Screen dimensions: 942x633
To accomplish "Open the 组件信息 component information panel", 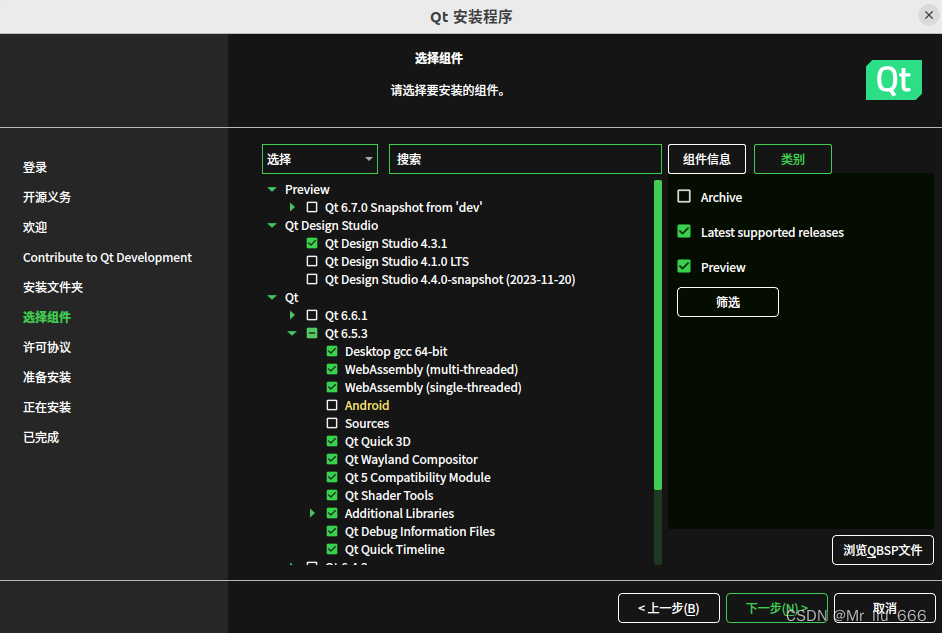I will (x=707, y=158).
